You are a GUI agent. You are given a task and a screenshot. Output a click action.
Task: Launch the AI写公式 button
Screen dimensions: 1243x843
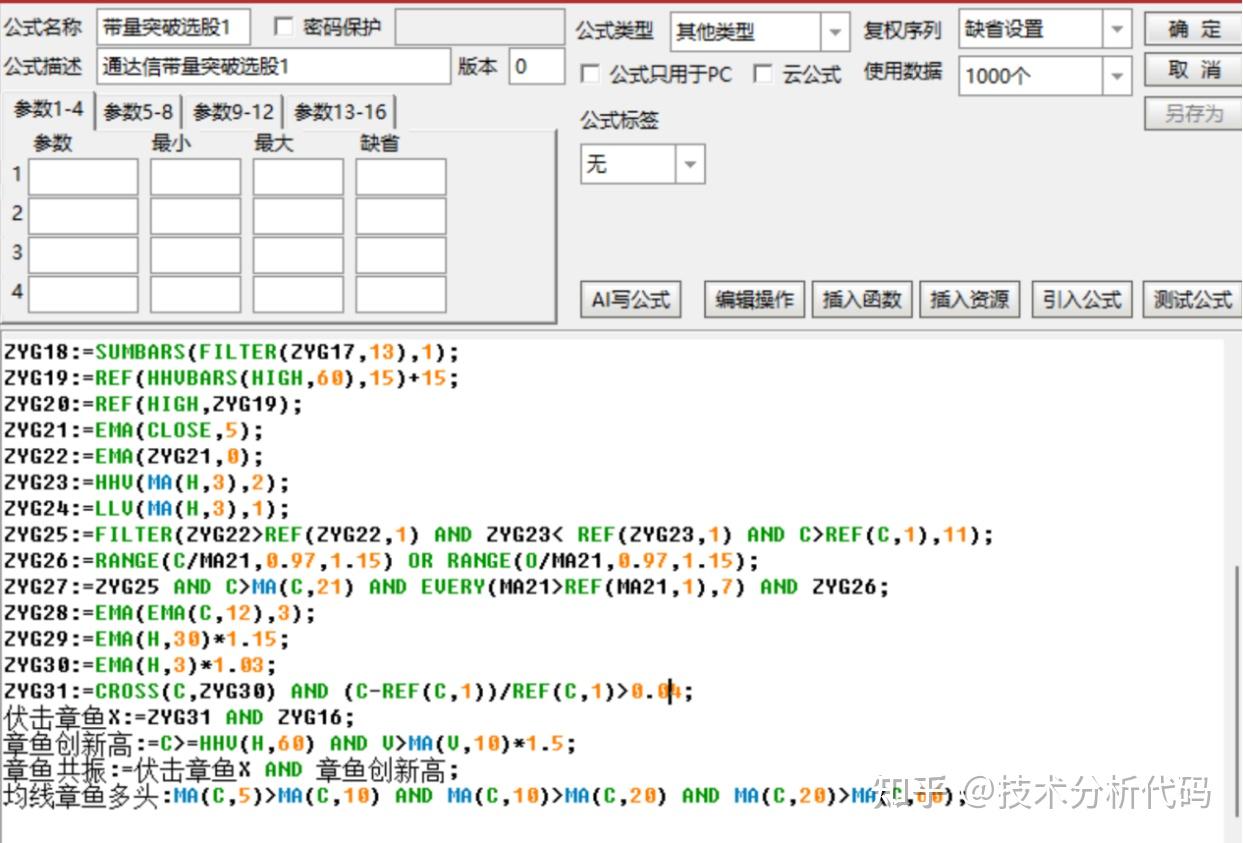[631, 299]
